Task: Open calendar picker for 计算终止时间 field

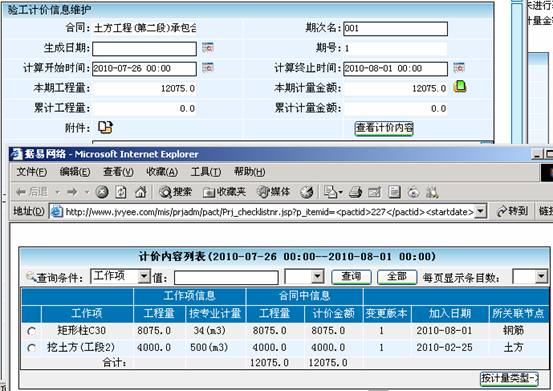Action: pos(459,67)
